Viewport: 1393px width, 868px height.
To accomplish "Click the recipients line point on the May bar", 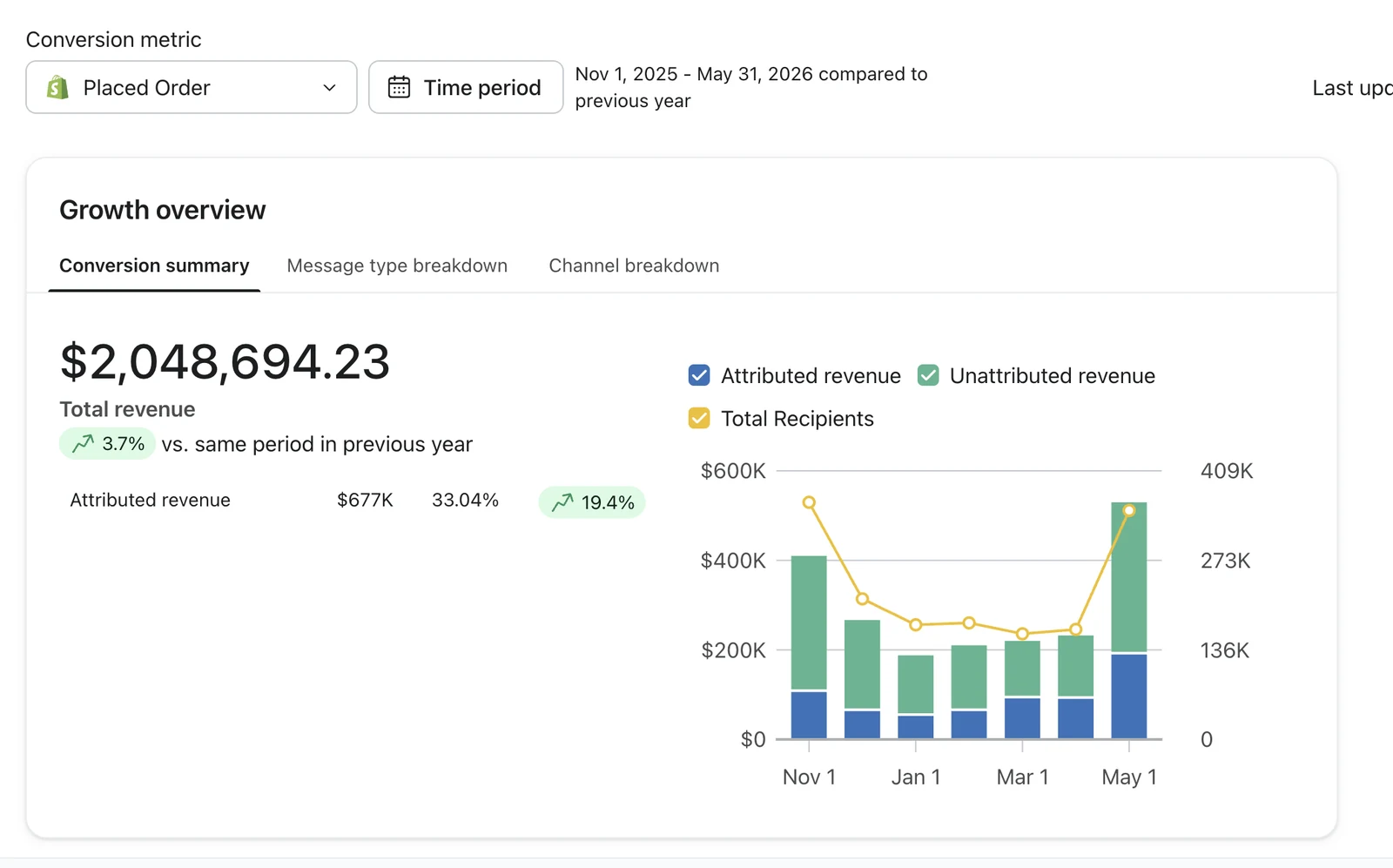I will click(x=1129, y=511).
